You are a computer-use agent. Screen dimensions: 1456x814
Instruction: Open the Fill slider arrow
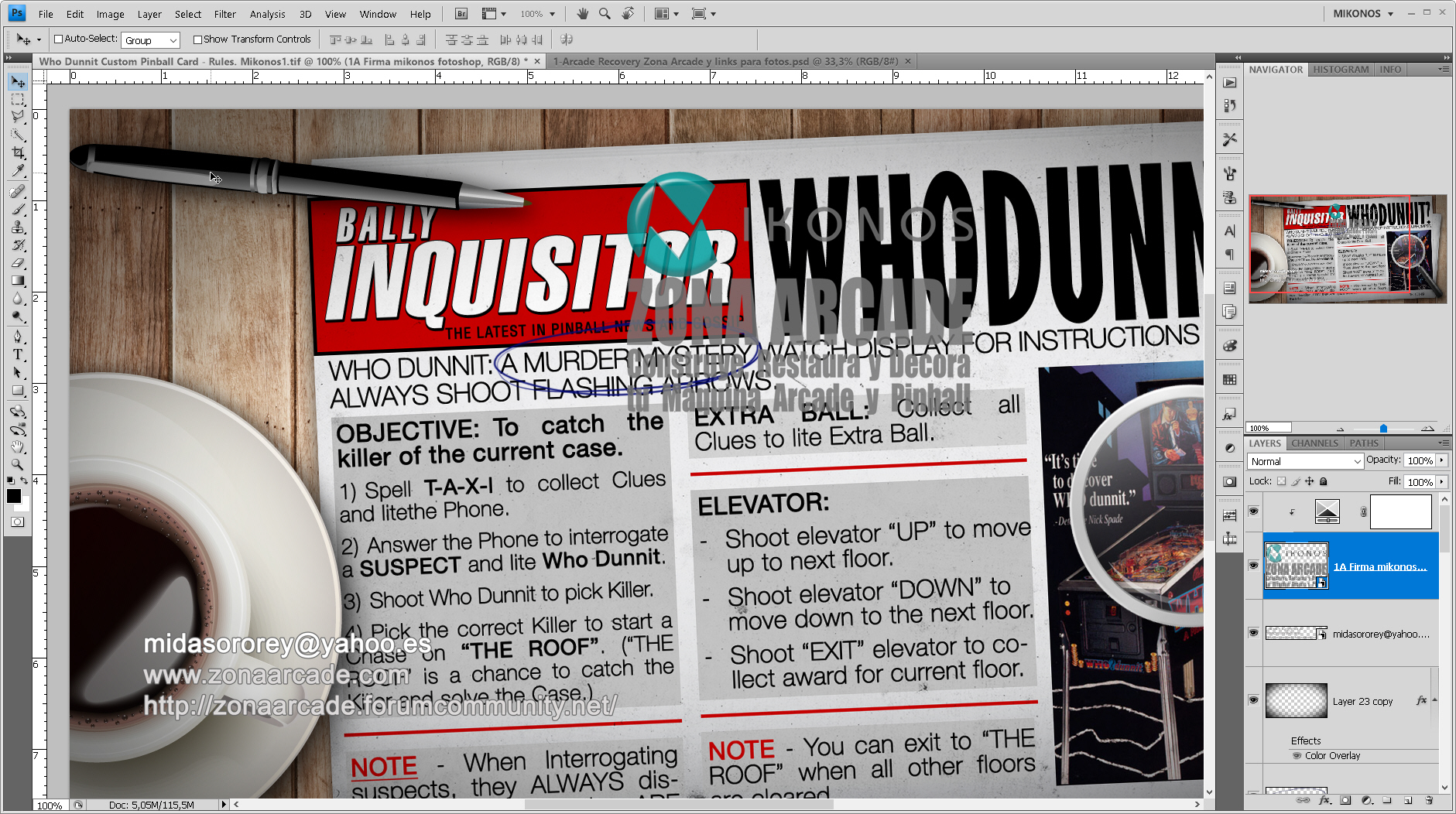(1442, 482)
